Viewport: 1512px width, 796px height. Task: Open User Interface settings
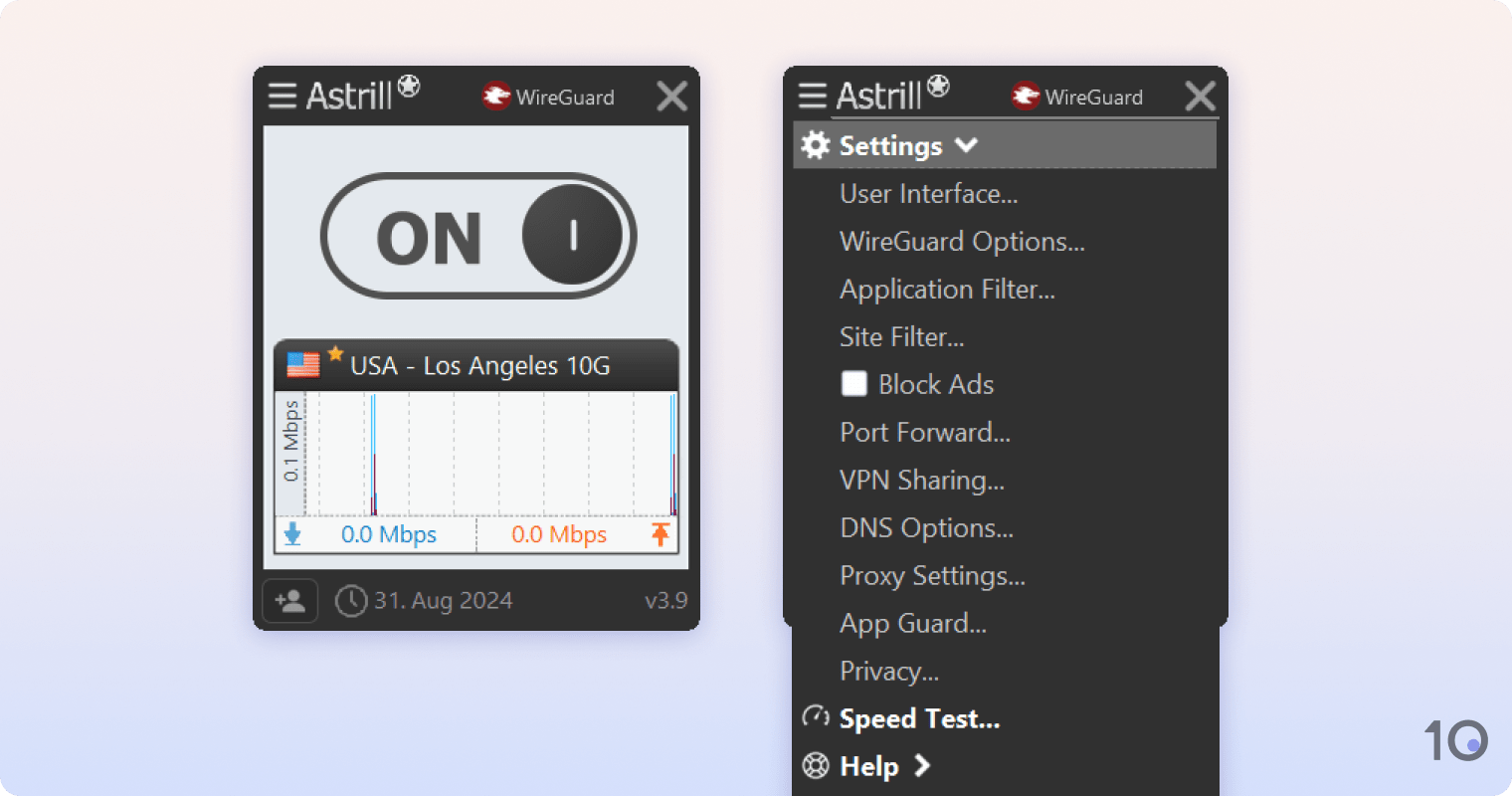[x=928, y=193]
